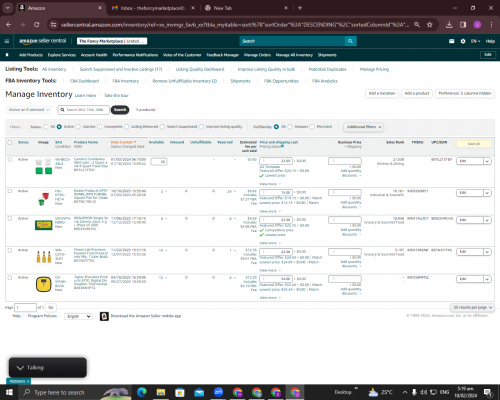Viewport: 500px width, 400px height.
Task: Open the 25 results per page dropdown
Action: 472,307
